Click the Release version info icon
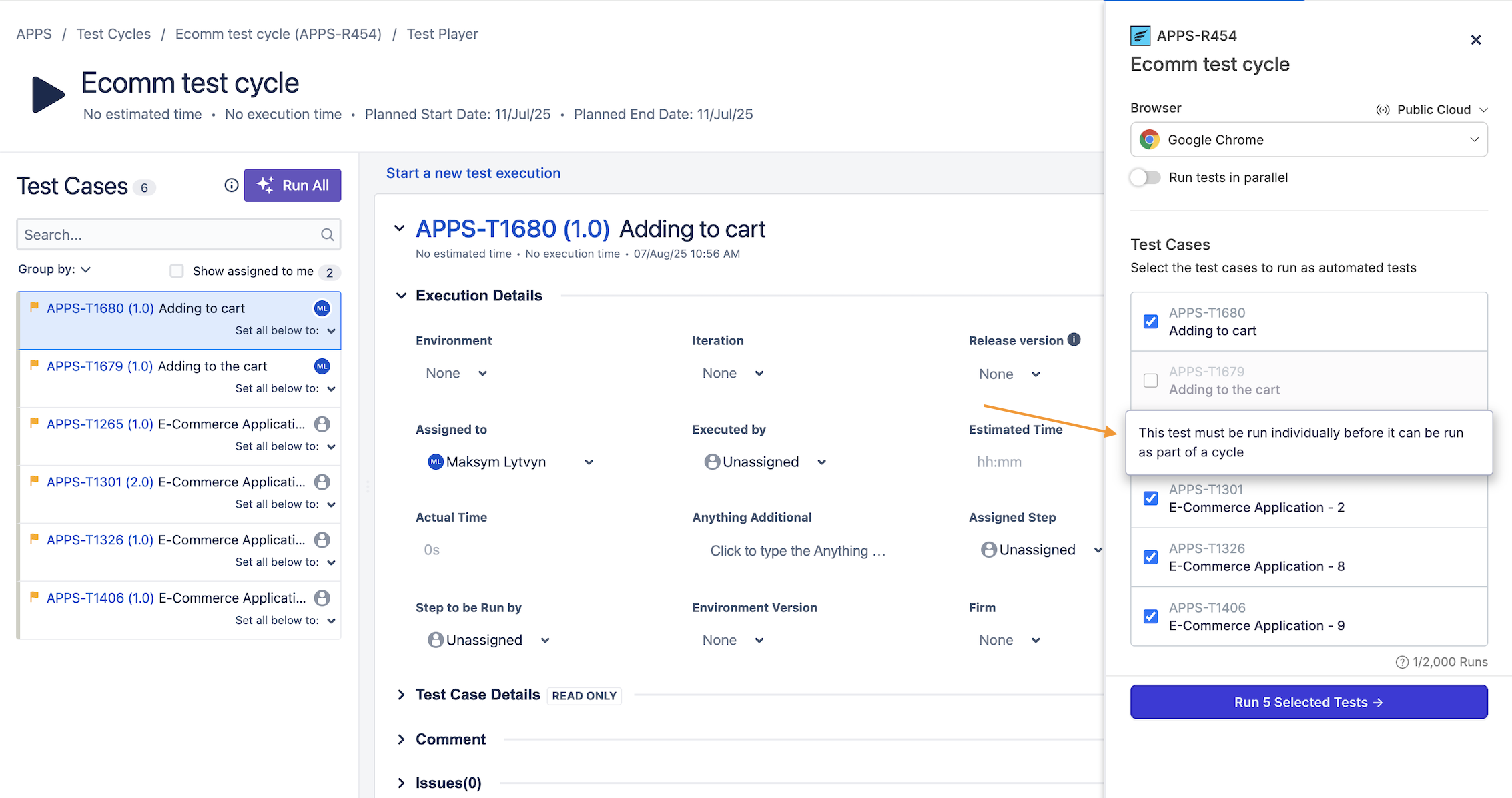This screenshot has height=798, width=1512. tap(1074, 340)
